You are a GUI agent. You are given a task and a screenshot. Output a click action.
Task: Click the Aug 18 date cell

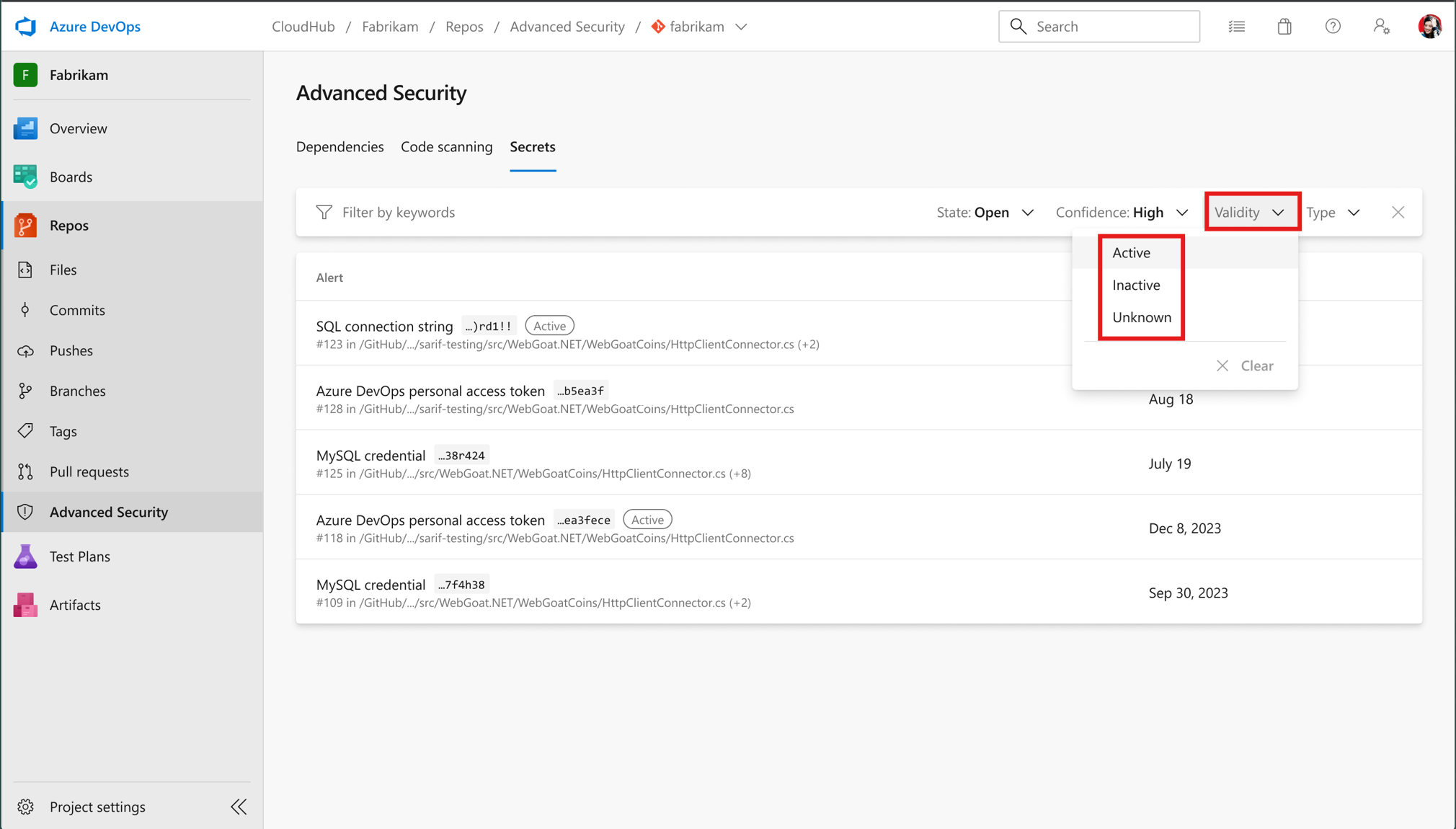click(1171, 399)
